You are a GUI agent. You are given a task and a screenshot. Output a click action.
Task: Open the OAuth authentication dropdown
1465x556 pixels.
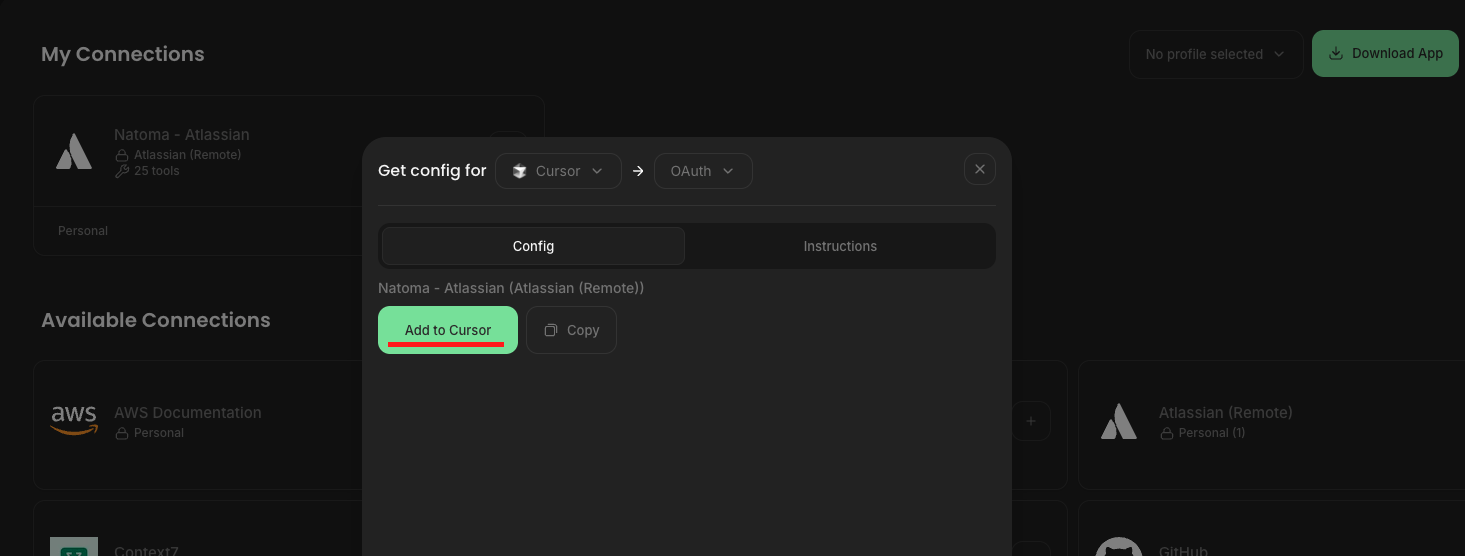coord(703,171)
